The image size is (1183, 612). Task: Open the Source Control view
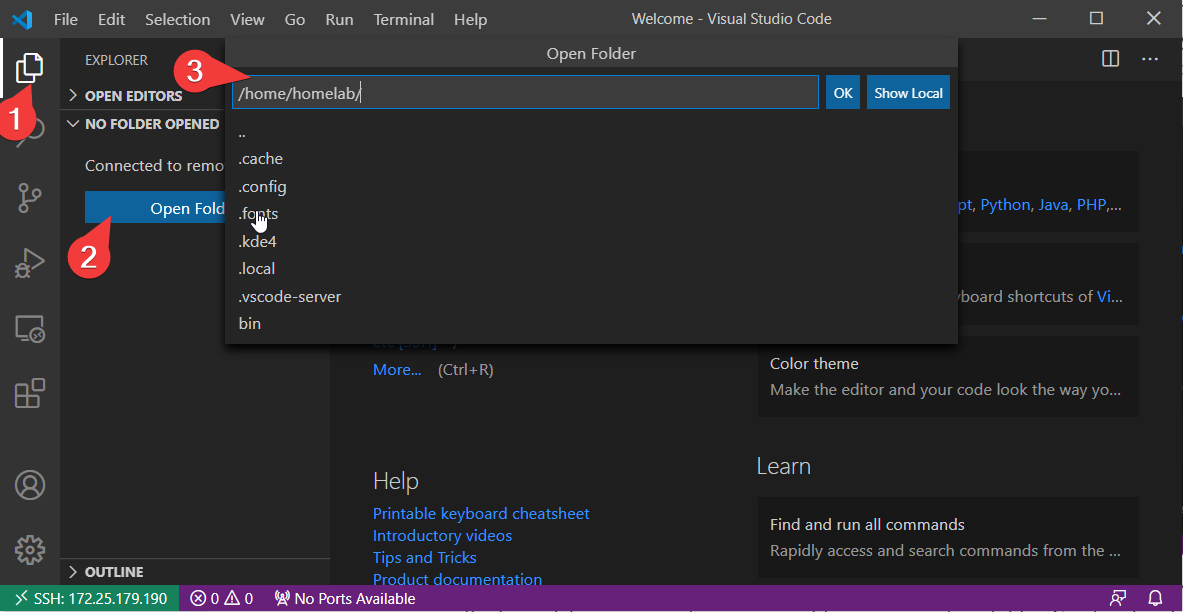(x=29, y=198)
